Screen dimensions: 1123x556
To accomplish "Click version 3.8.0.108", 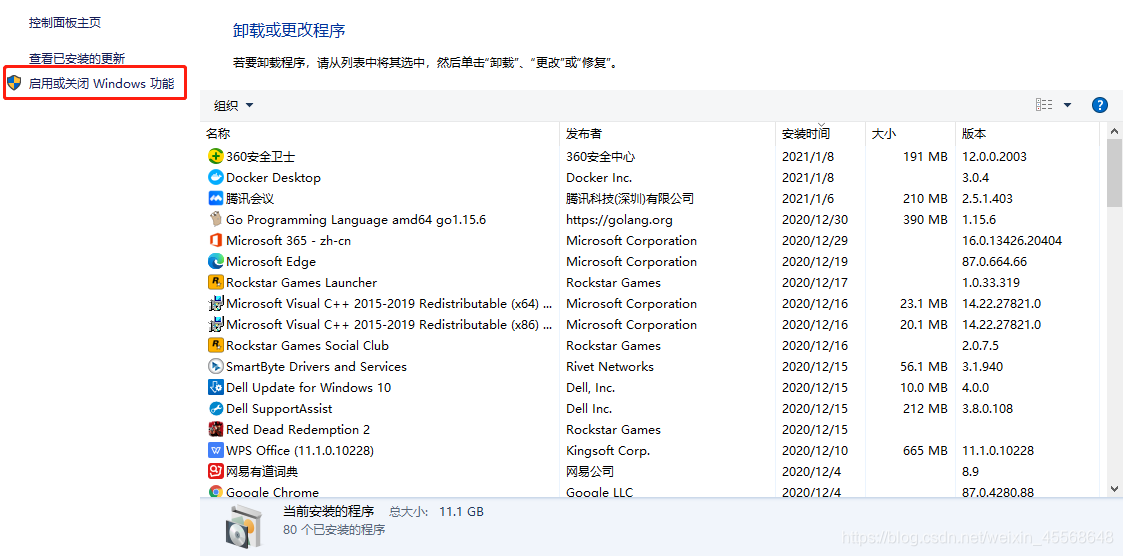I will pos(988,408).
